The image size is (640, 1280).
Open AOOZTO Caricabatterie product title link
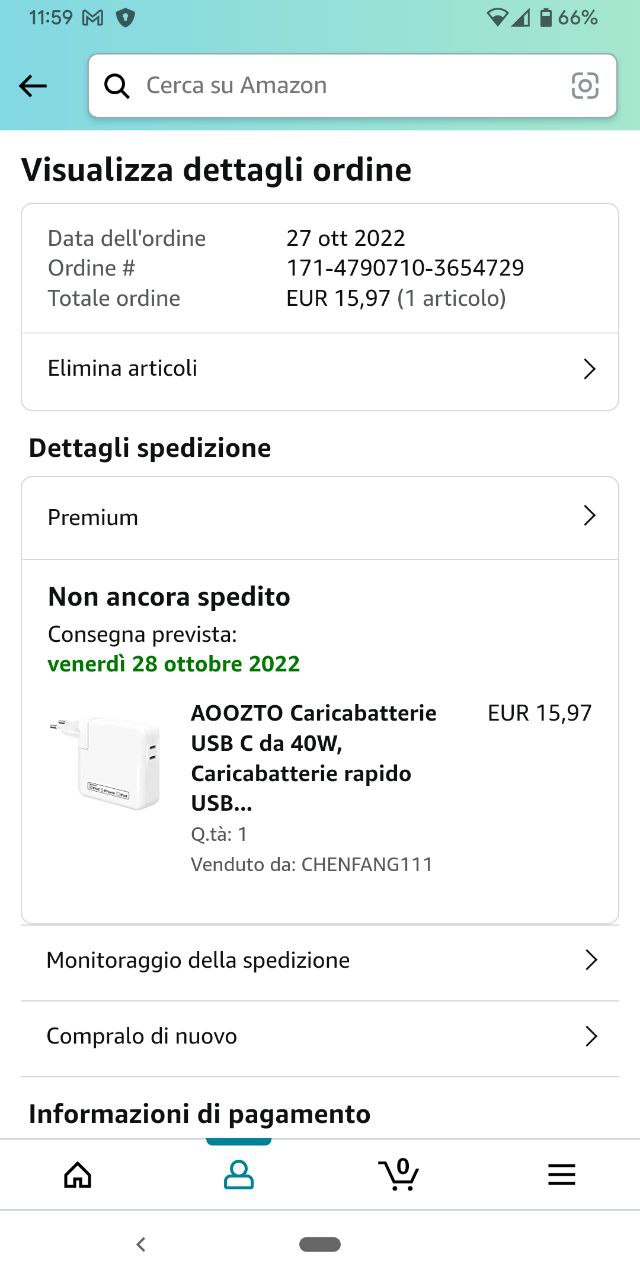314,758
